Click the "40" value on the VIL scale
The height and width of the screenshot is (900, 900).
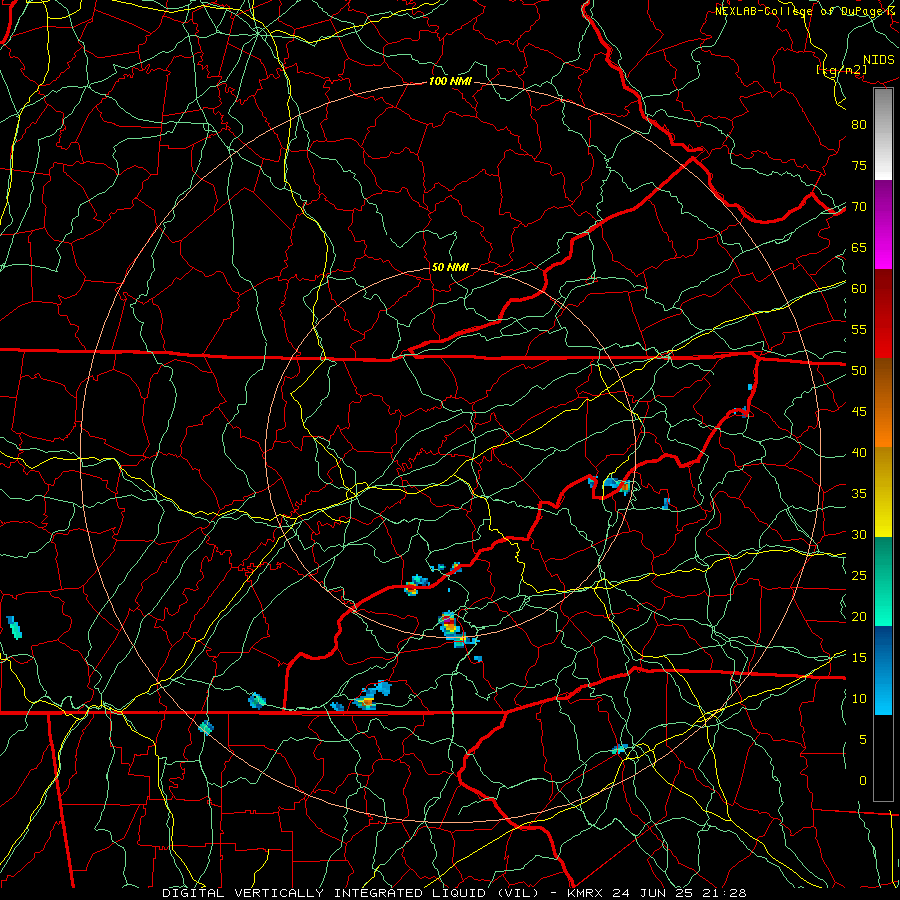859,453
